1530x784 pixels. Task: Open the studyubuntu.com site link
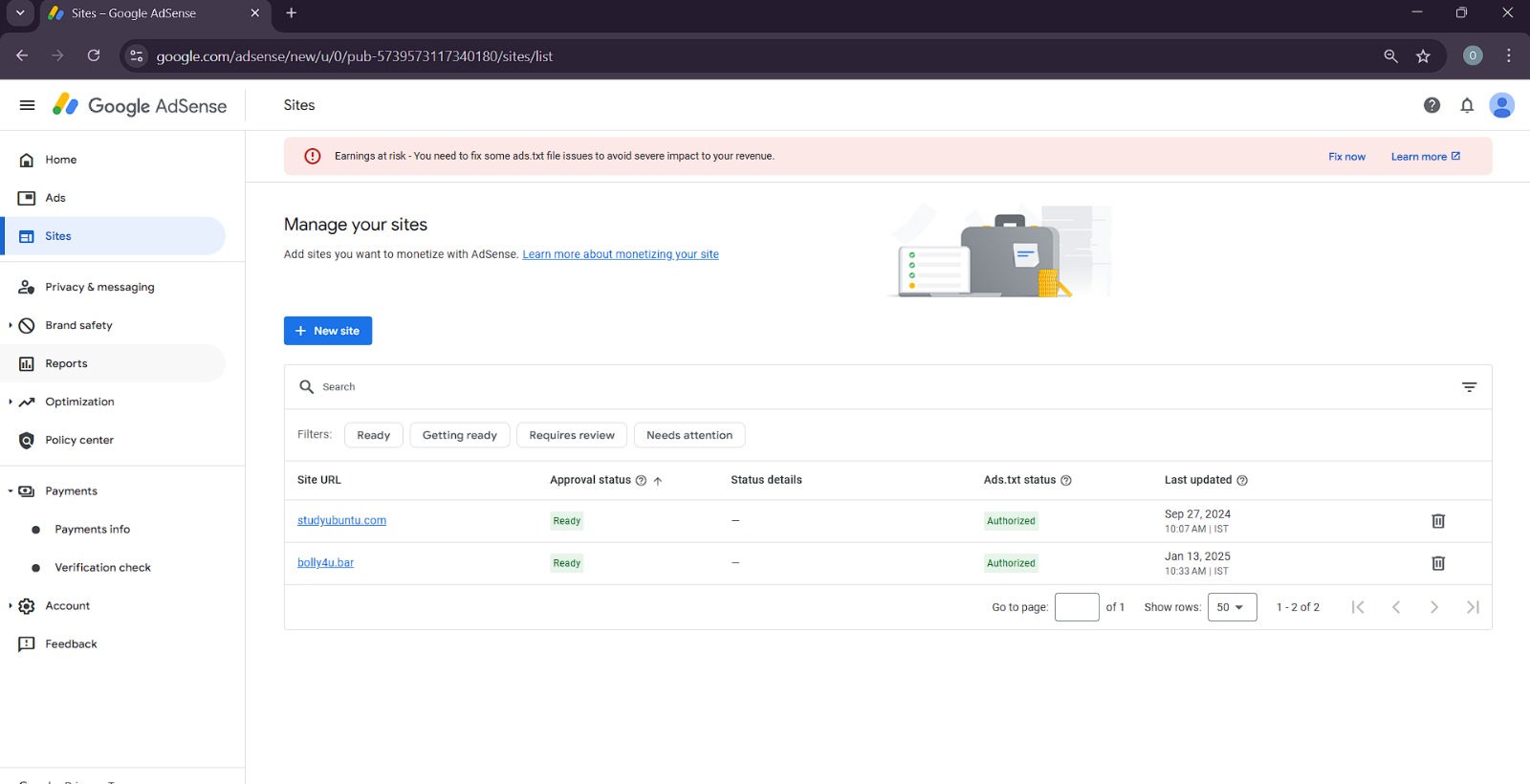pyautogui.click(x=341, y=521)
